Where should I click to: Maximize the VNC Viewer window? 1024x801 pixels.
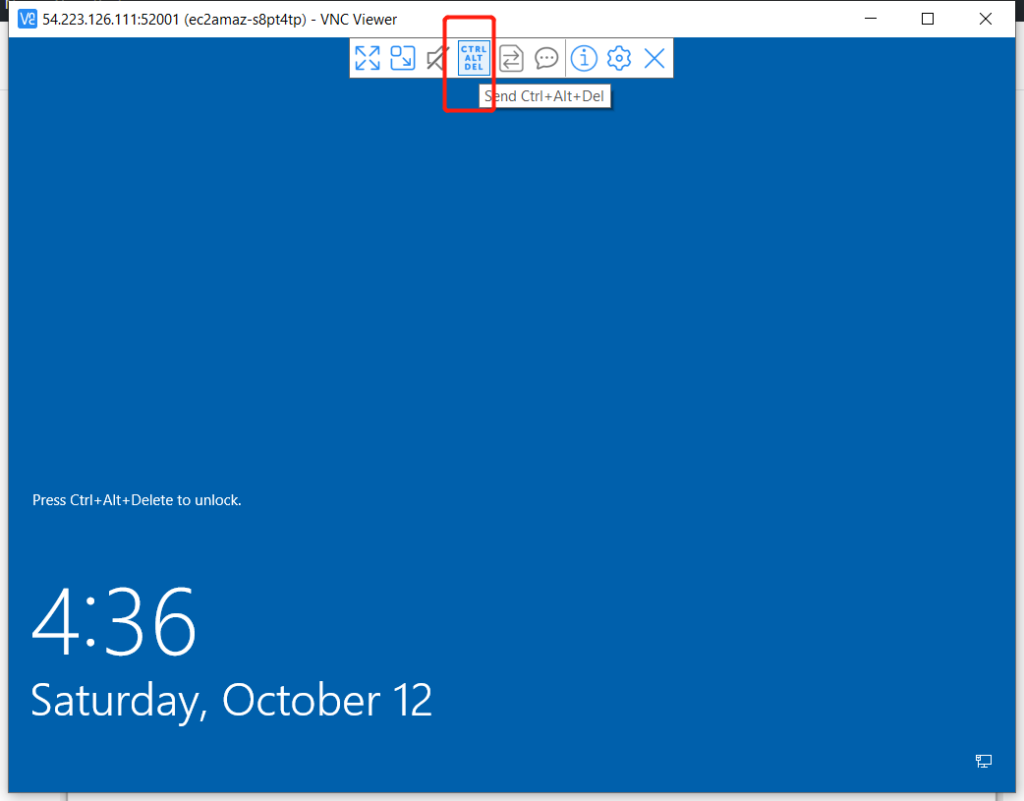tap(927, 19)
